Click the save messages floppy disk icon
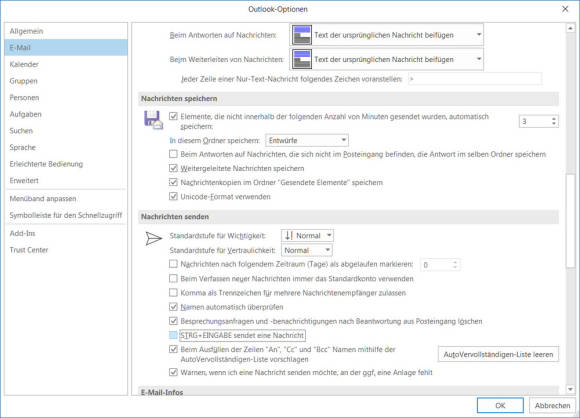The height and width of the screenshot is (418, 580). tap(153, 120)
